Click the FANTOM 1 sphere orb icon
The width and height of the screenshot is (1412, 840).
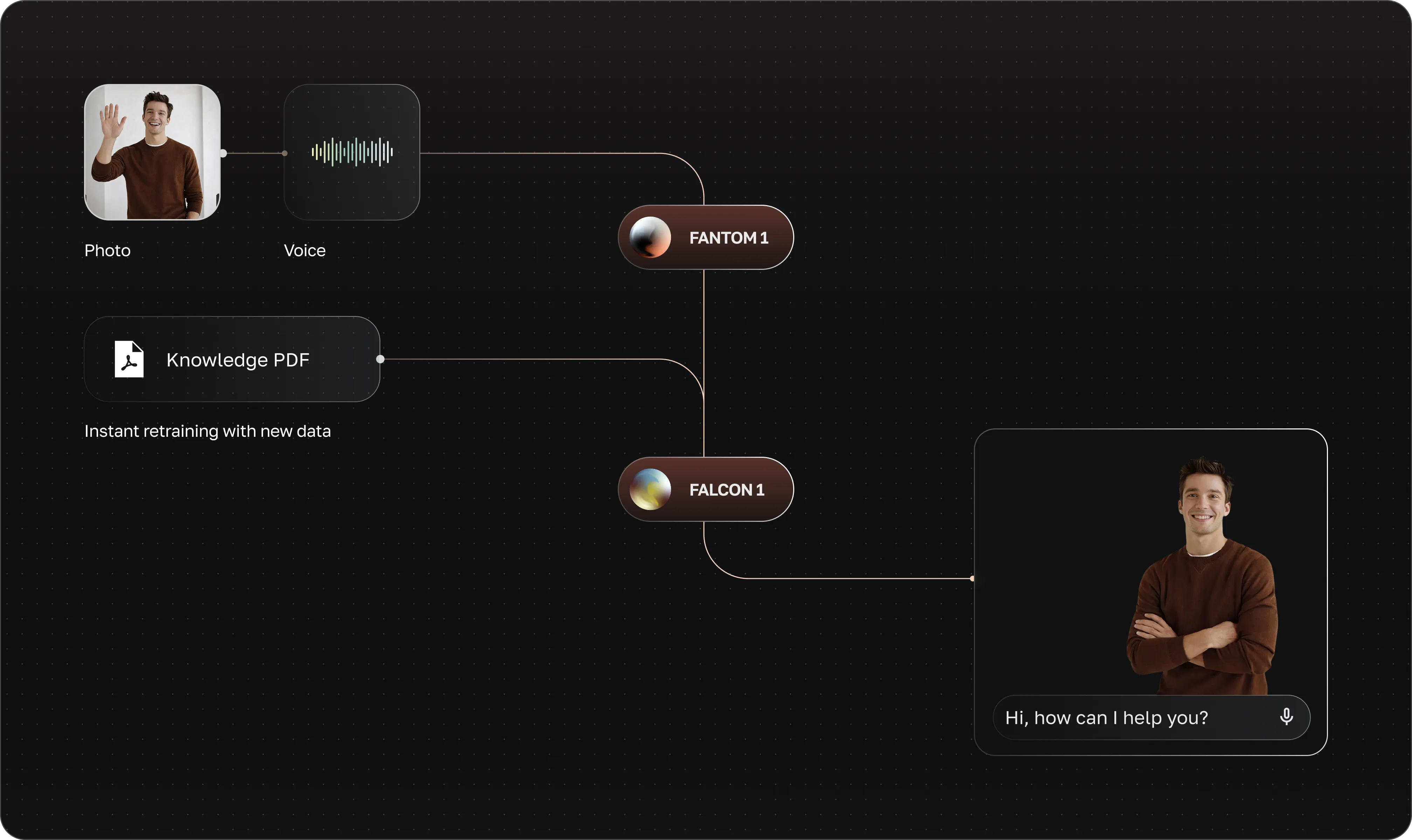coord(650,237)
